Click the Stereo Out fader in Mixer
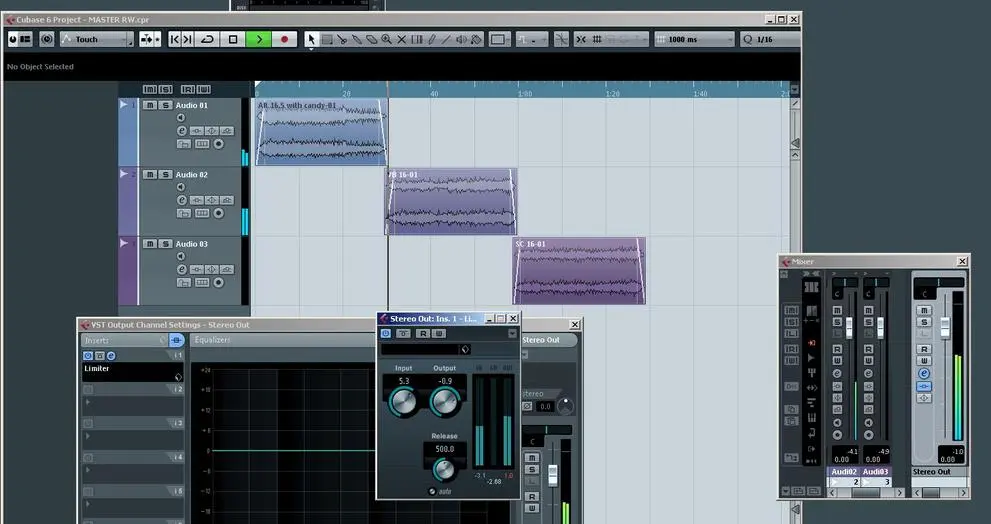The height and width of the screenshot is (524, 991). [x=945, y=327]
